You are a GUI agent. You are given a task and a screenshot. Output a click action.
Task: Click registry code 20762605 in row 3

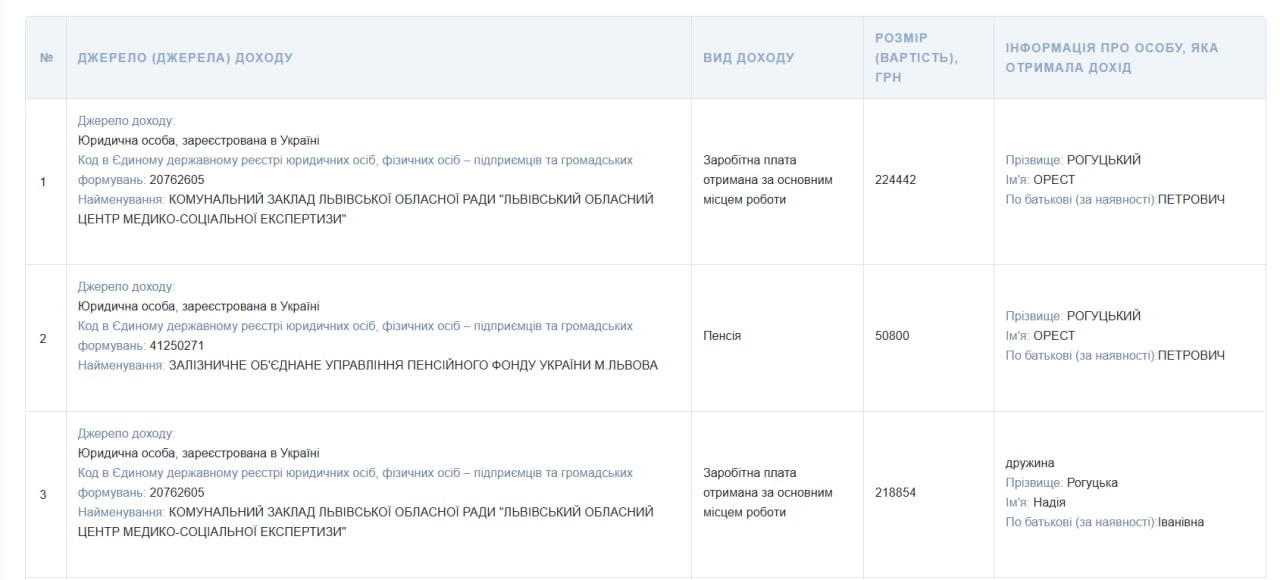point(177,493)
